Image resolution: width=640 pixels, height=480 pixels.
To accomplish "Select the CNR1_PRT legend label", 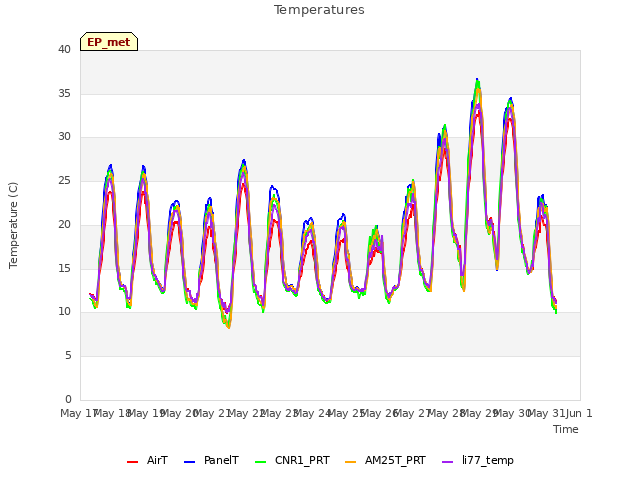I will 302,460.
